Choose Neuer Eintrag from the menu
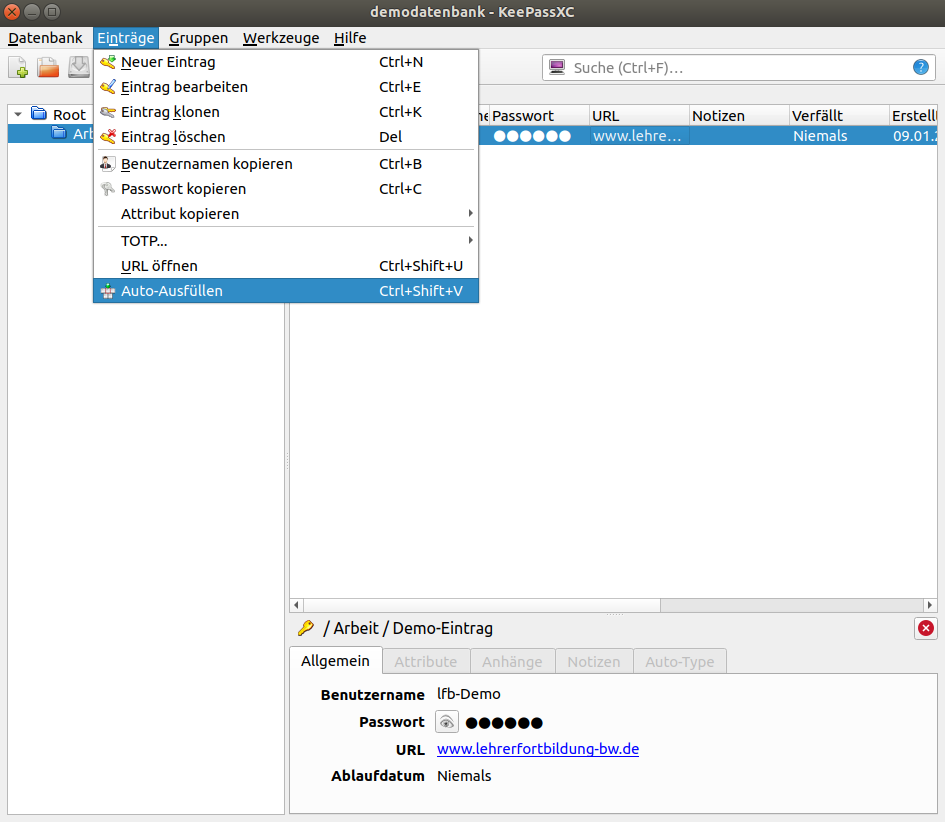The height and width of the screenshot is (822, 945). click(168, 62)
